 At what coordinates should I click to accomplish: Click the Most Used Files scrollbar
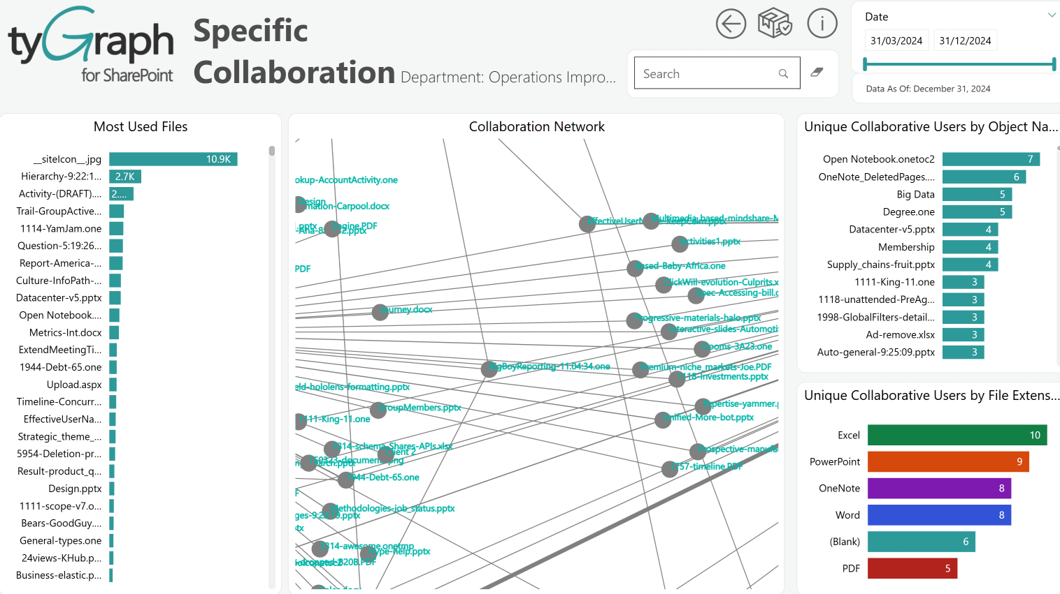pos(272,151)
